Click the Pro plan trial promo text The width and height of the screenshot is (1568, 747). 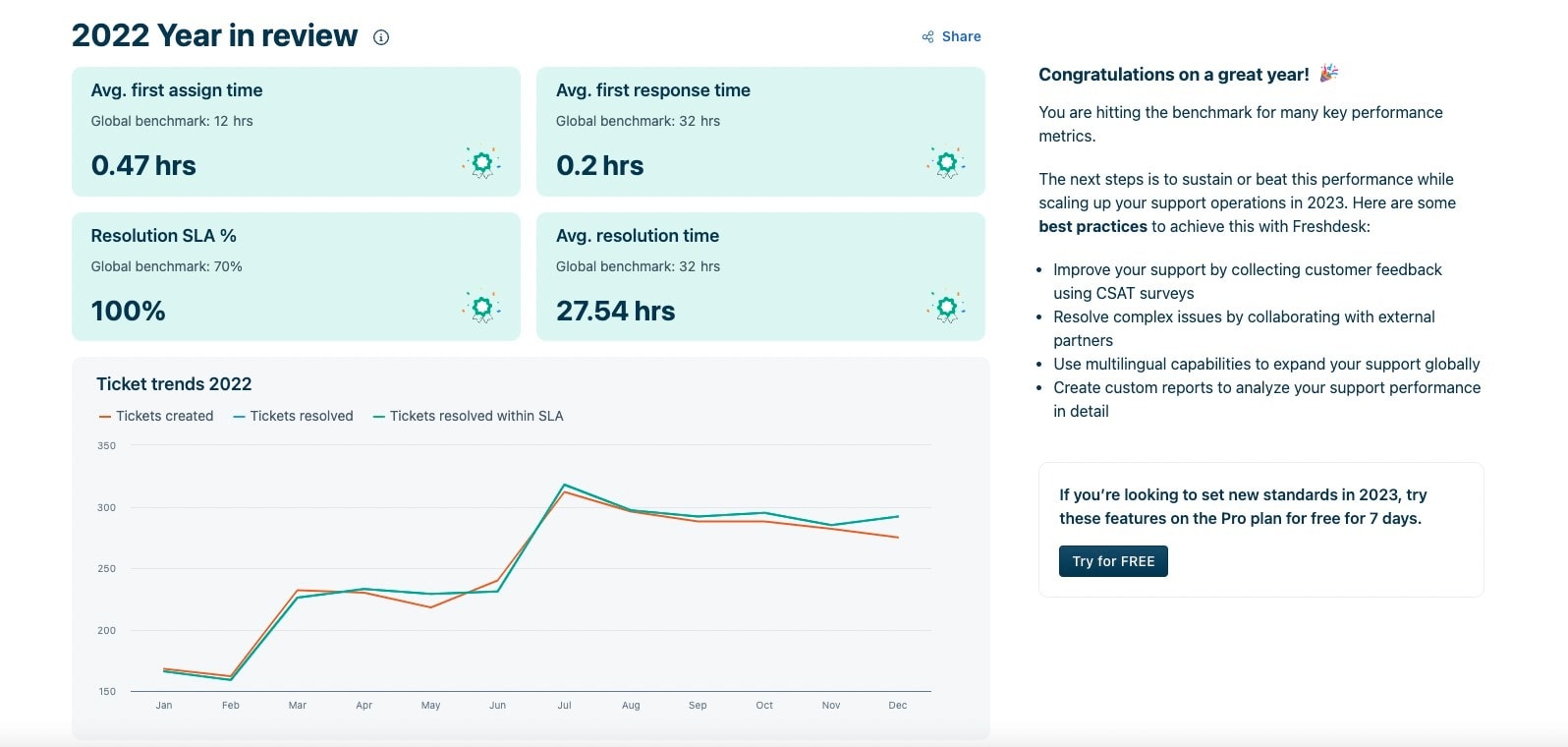pyautogui.click(x=1243, y=506)
